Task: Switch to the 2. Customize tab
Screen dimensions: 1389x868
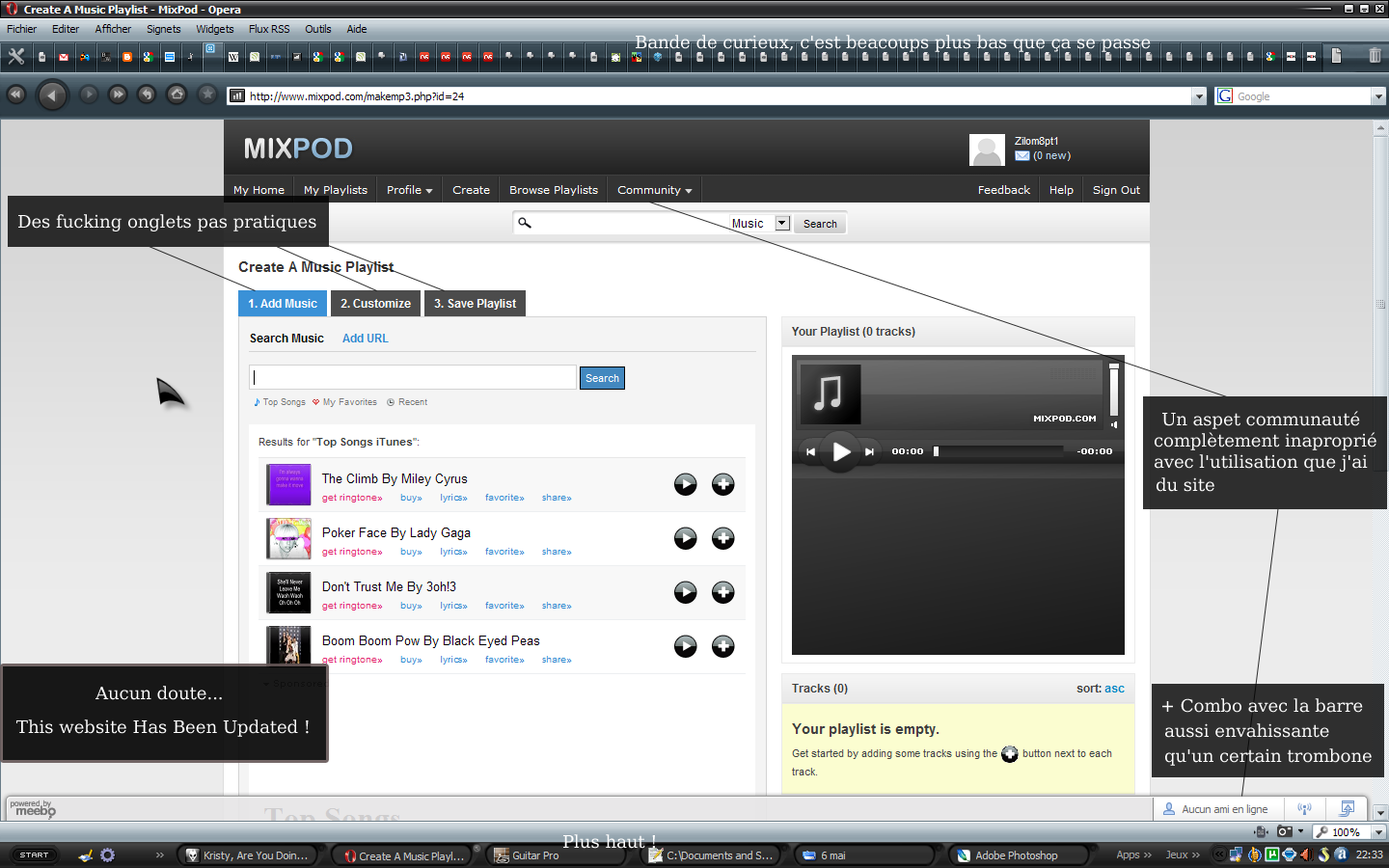Action: click(375, 303)
